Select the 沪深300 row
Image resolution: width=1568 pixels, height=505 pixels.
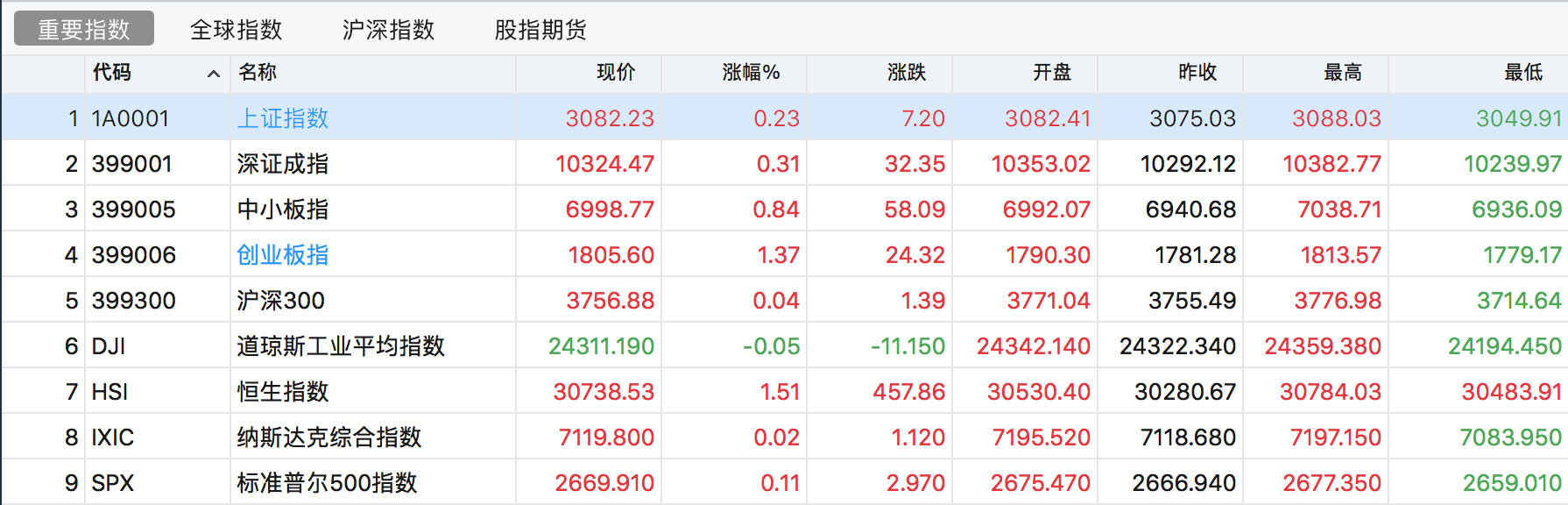(280, 301)
